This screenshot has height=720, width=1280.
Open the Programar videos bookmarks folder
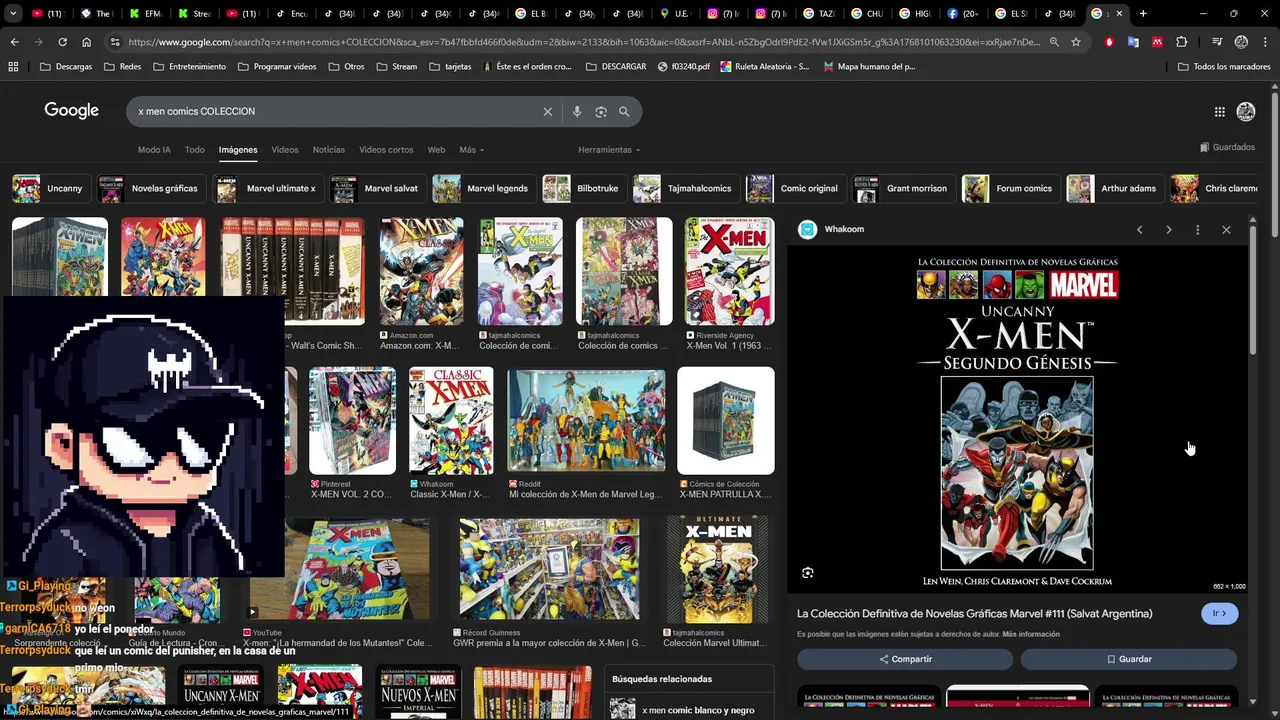278,66
